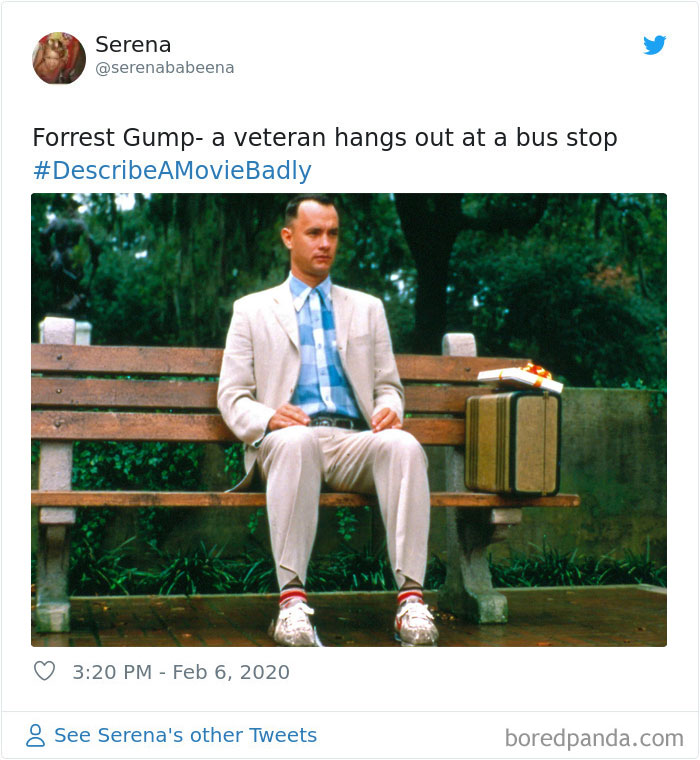Image resolution: width=700 pixels, height=760 pixels.
Task: Visit the @serenababeena handle
Action: point(165,67)
